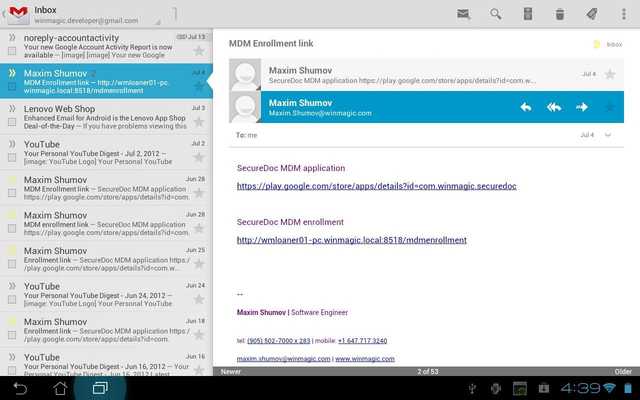Open the compose new mail icon
640x400 pixels.
pos(463,14)
